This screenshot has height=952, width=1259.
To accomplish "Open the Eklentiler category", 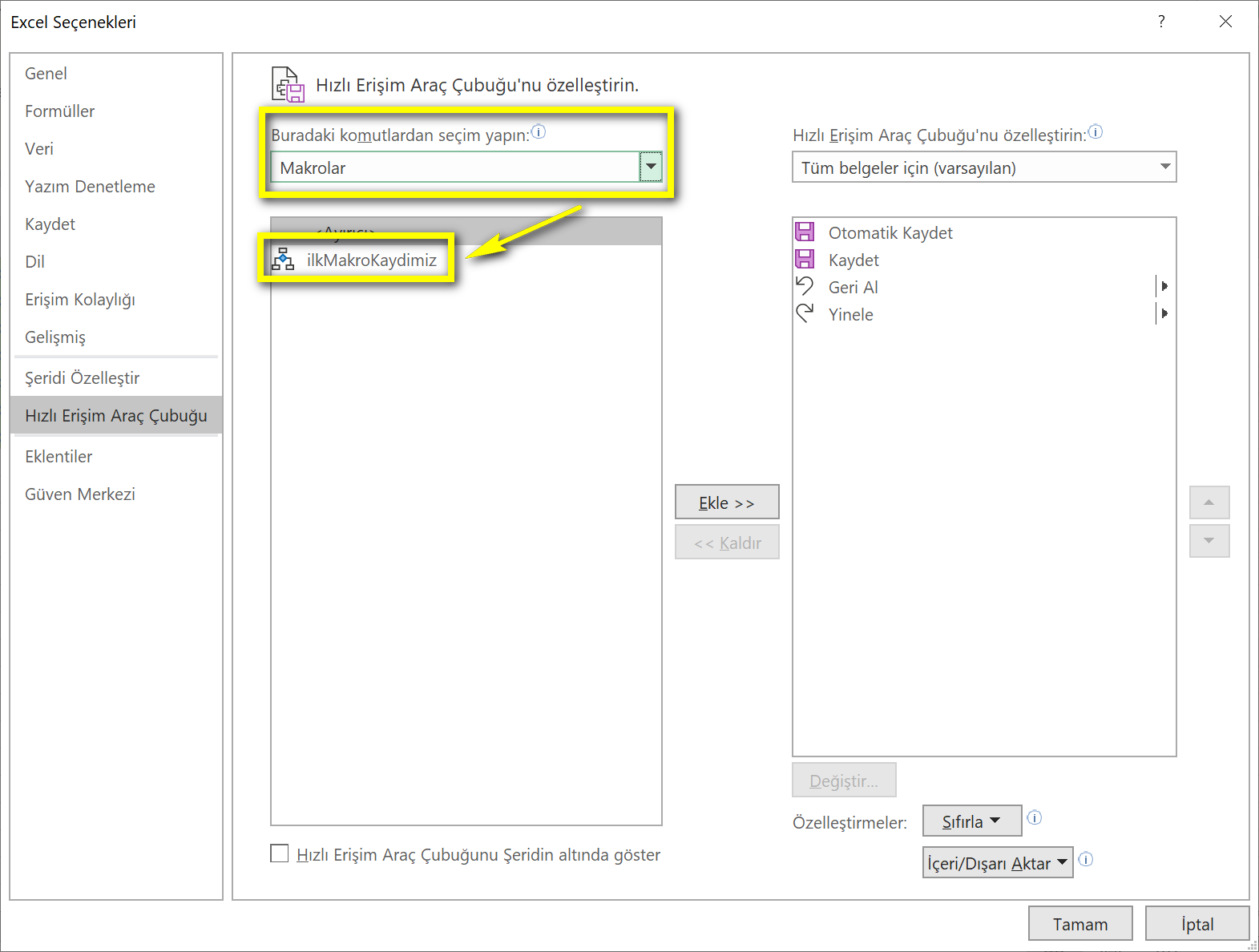I will pos(116,457).
